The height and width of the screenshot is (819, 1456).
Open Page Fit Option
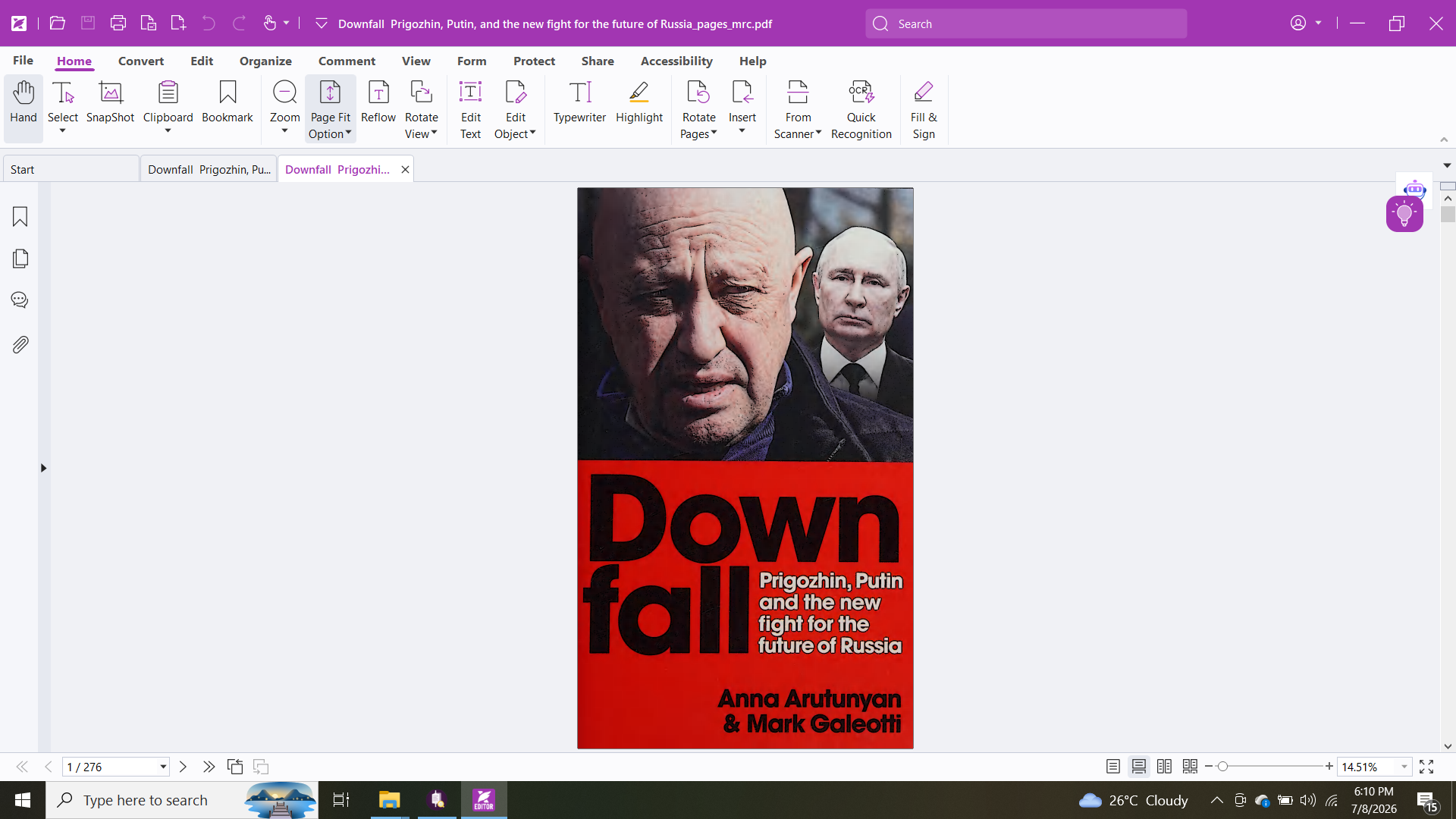tap(331, 110)
